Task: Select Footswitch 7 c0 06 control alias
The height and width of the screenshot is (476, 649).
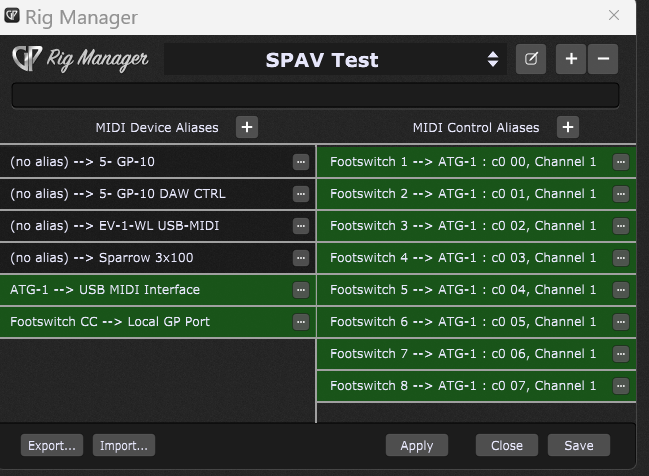Action: (x=476, y=354)
